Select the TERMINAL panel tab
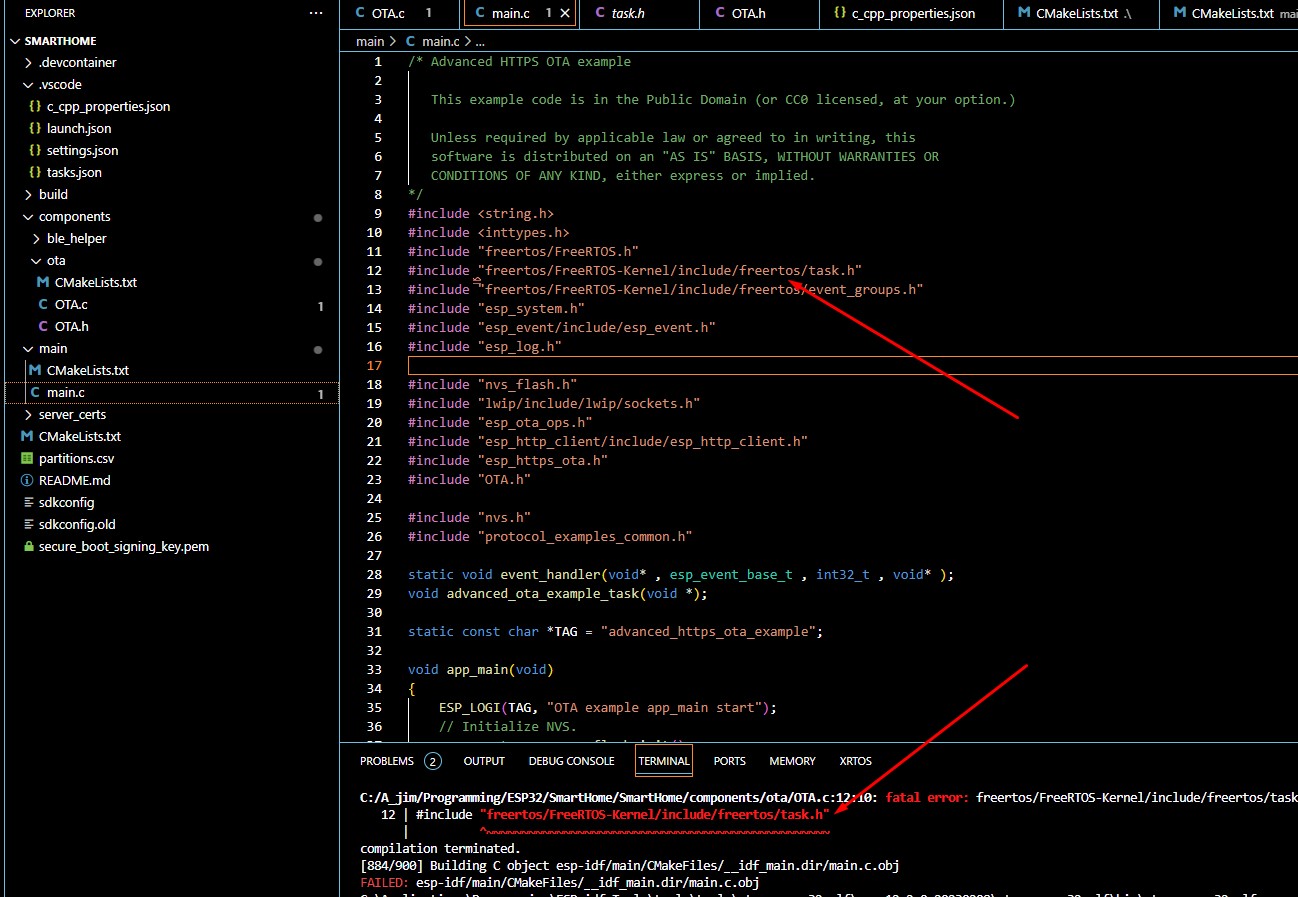1298x897 pixels. (x=664, y=761)
